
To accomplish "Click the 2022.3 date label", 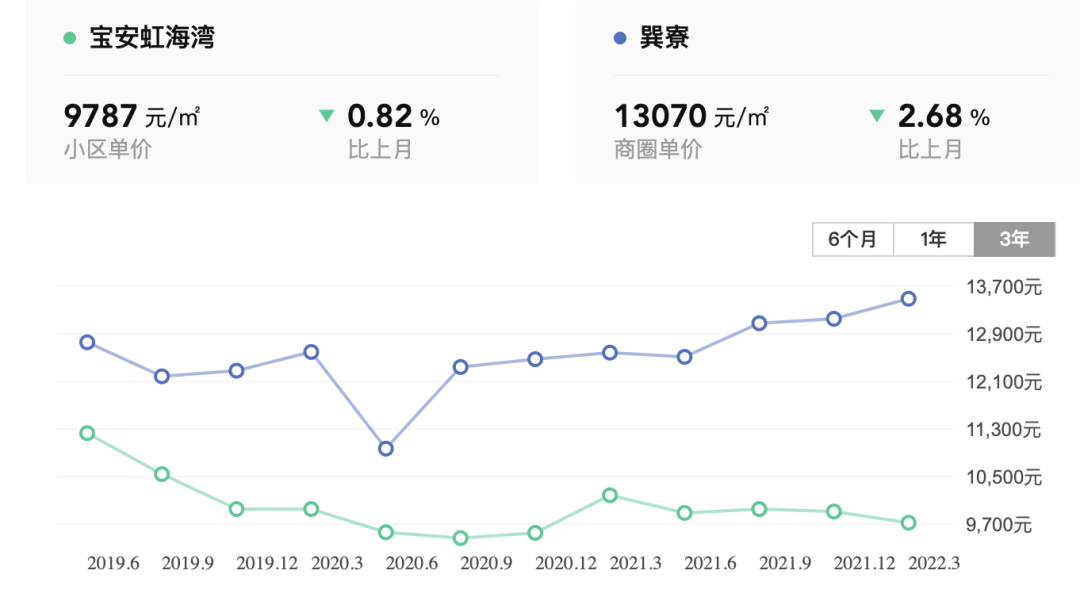I will [x=934, y=563].
